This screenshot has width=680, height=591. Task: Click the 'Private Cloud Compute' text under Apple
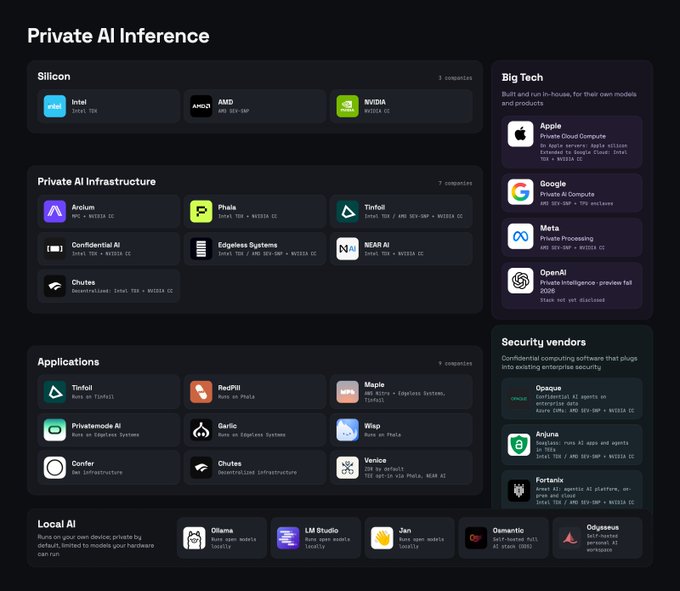573,136
